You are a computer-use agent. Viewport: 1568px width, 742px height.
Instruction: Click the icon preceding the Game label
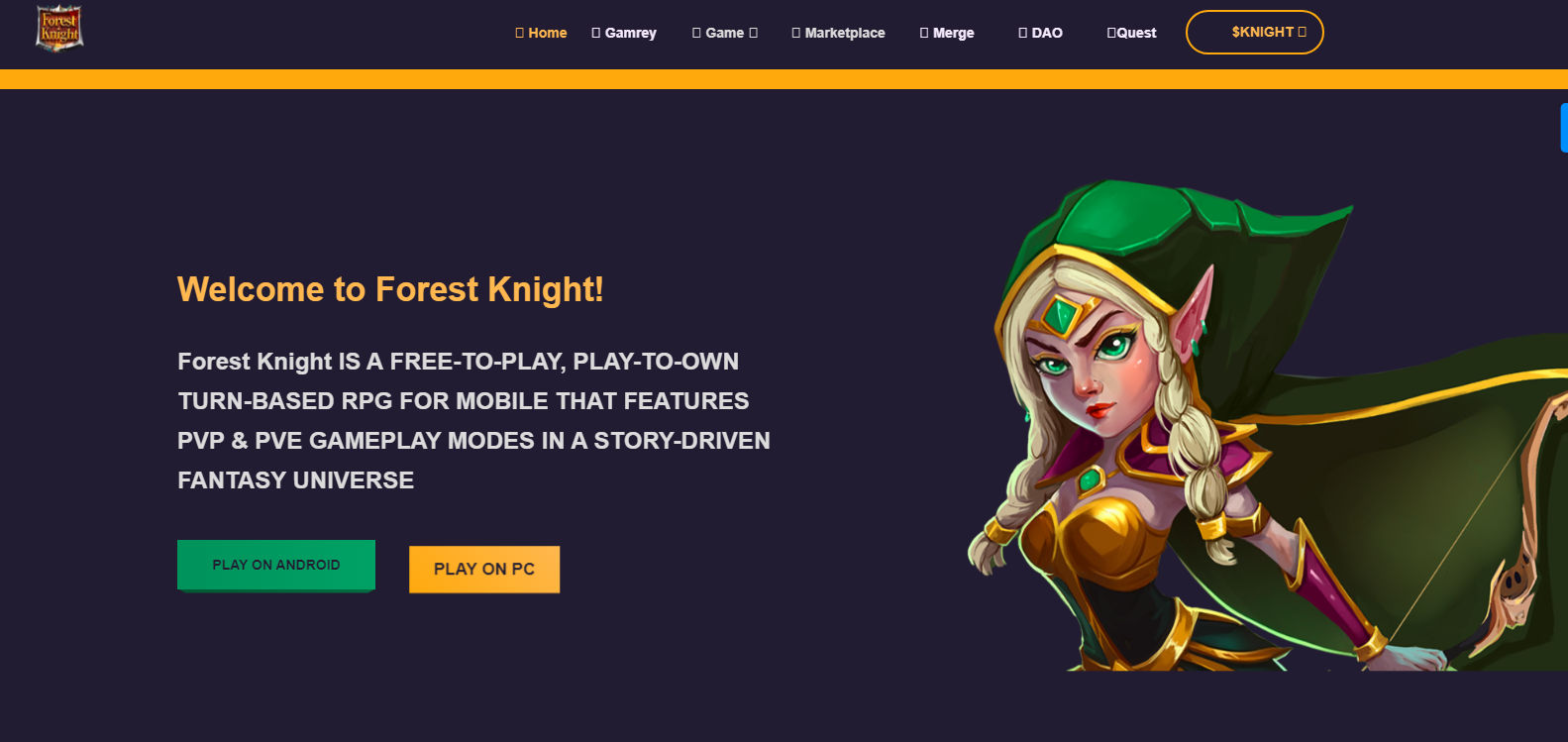[x=696, y=33]
